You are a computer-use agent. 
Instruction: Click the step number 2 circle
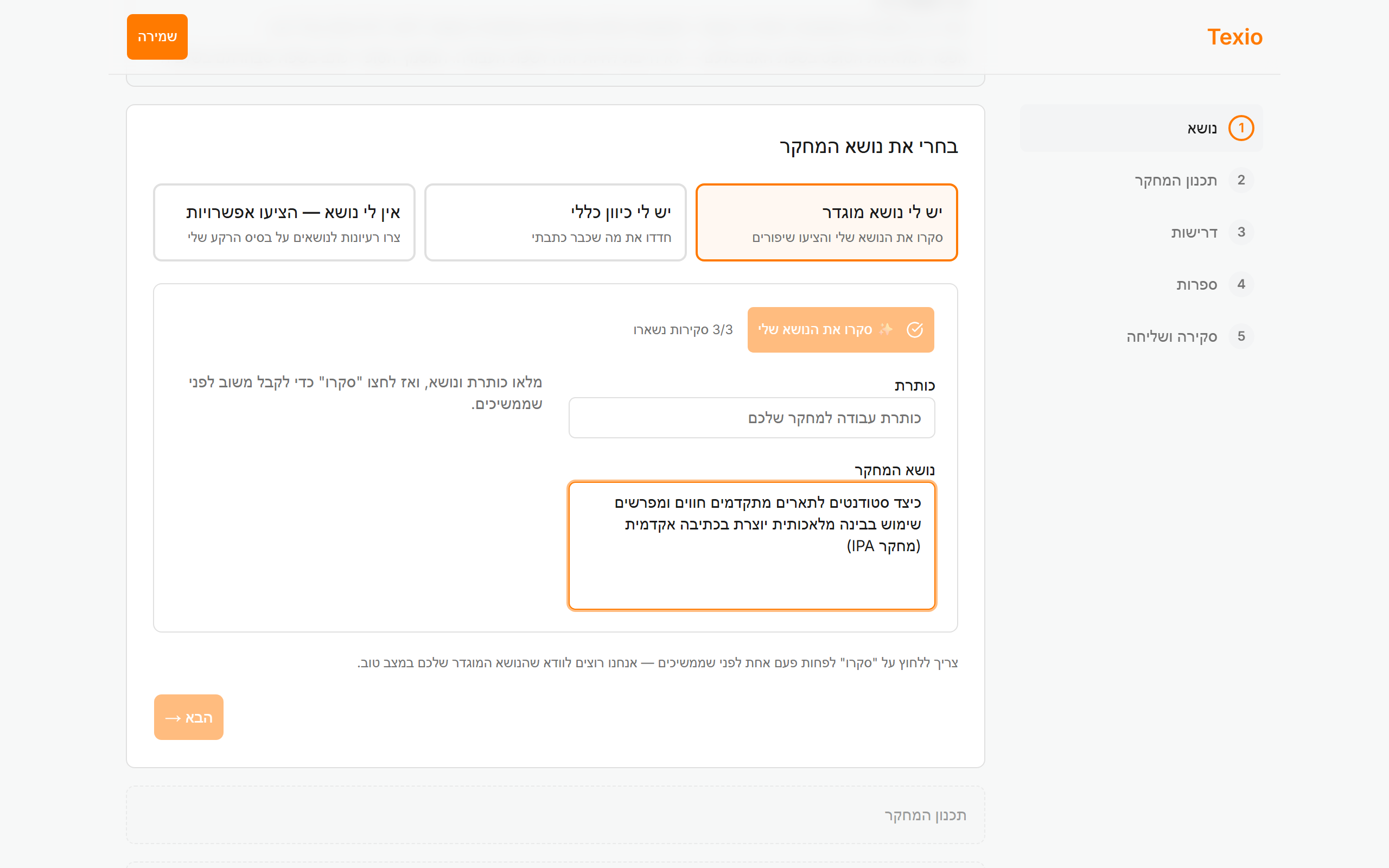pos(1241,180)
